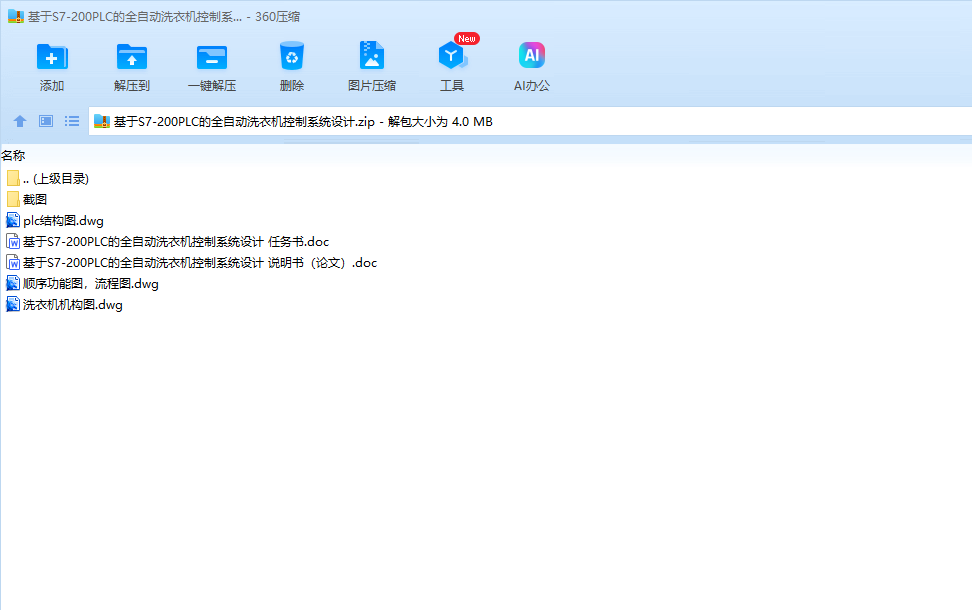Switch to the thumbnail pane view icon
Viewport: 972px width, 610px height.
46,122
